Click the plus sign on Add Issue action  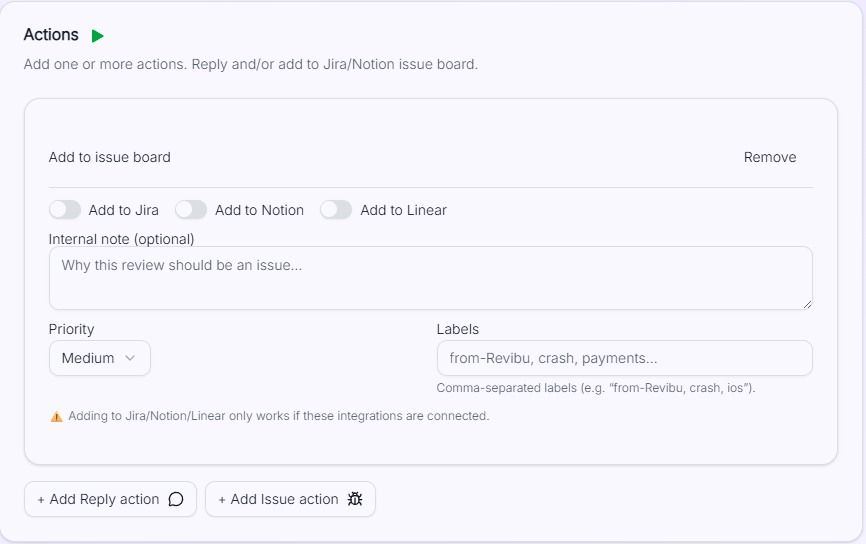pyautogui.click(x=222, y=499)
